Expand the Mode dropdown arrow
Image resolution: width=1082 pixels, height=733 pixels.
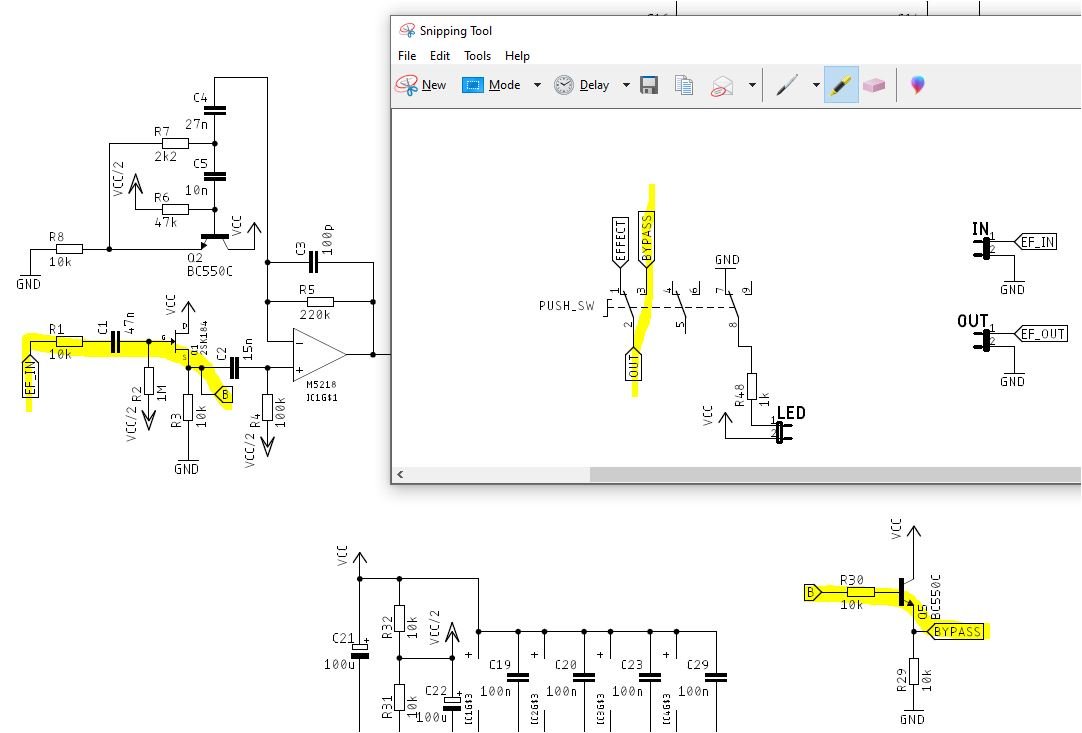pyautogui.click(x=537, y=85)
